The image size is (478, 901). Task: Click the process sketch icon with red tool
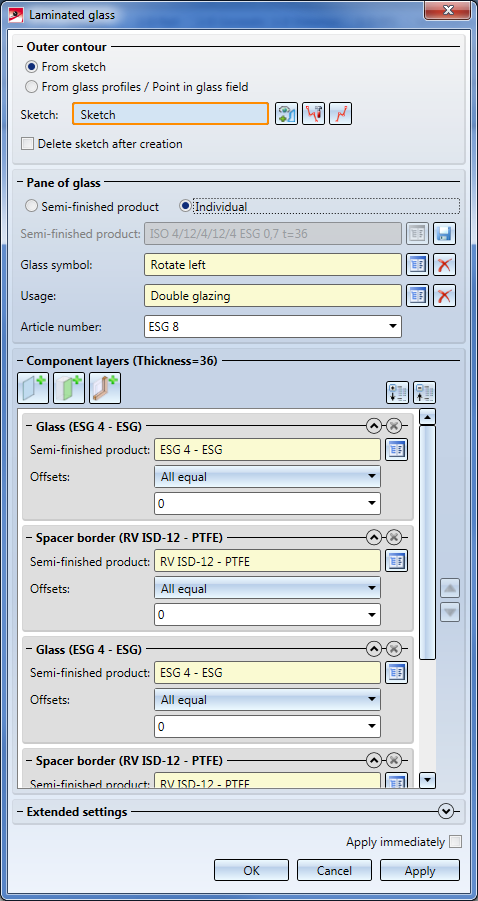coord(313,114)
